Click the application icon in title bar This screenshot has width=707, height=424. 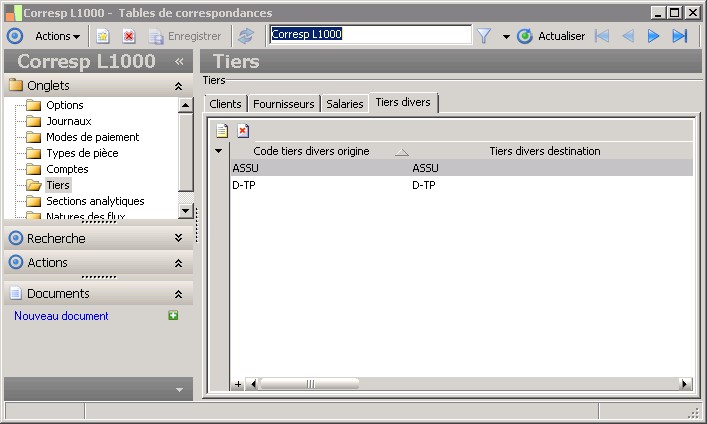click(14, 13)
